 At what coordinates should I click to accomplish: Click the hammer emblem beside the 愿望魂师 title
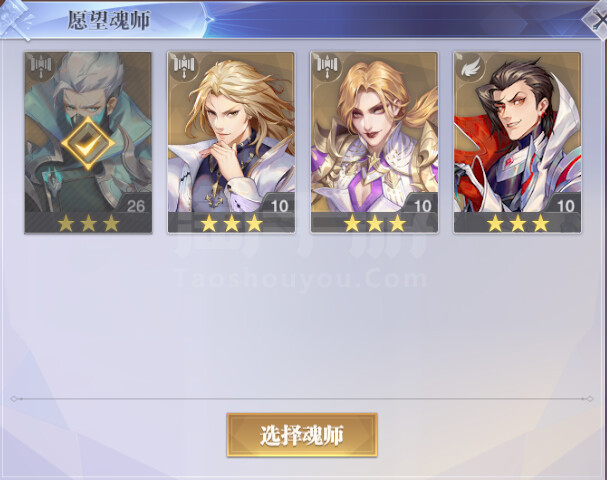17,19
